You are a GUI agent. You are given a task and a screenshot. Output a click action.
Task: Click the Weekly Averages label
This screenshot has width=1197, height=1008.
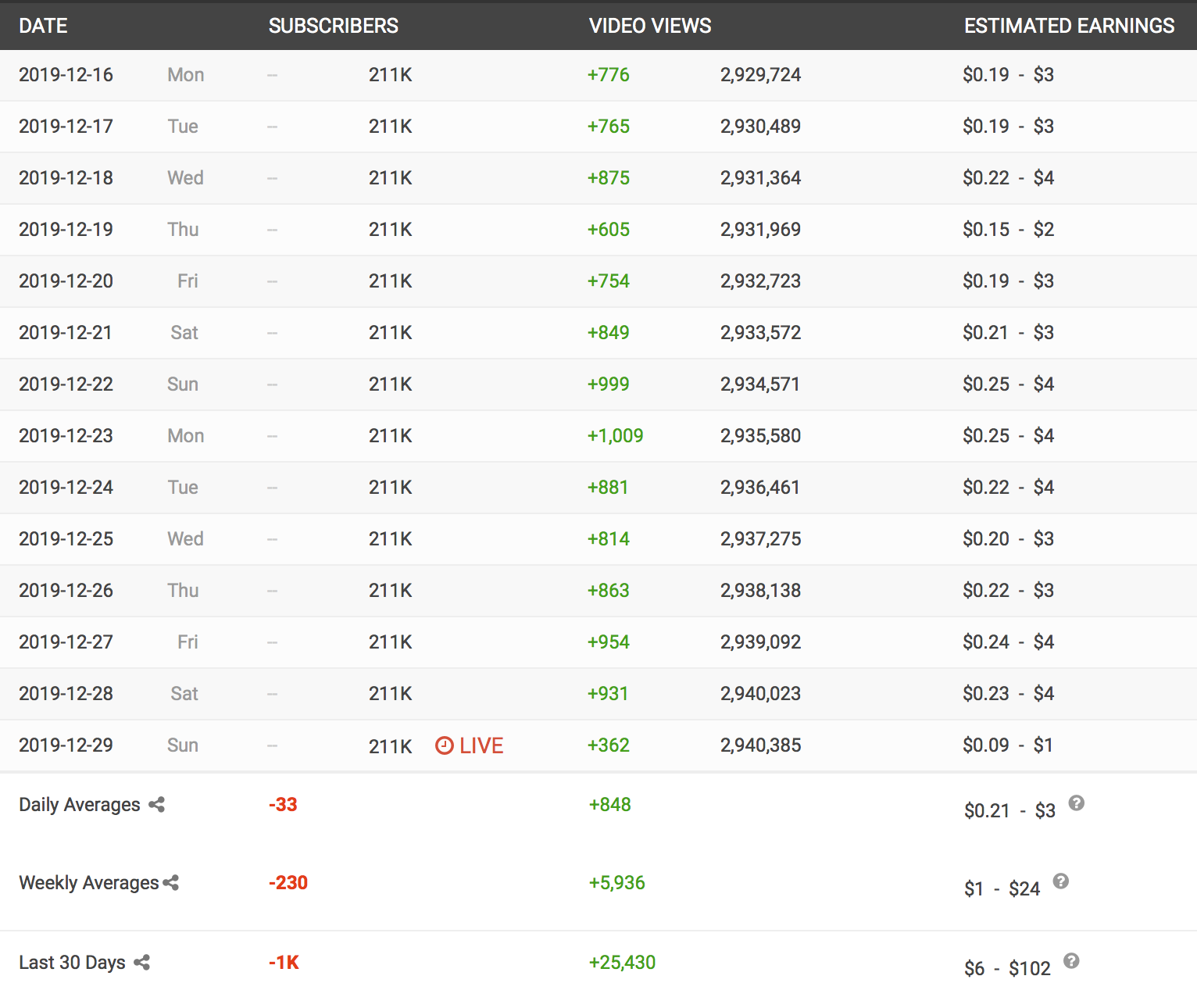tap(88, 883)
